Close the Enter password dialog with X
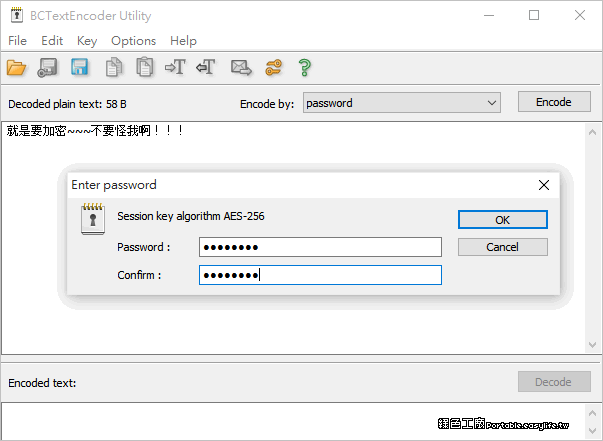Screen dimensions: 603x441 tap(544, 185)
